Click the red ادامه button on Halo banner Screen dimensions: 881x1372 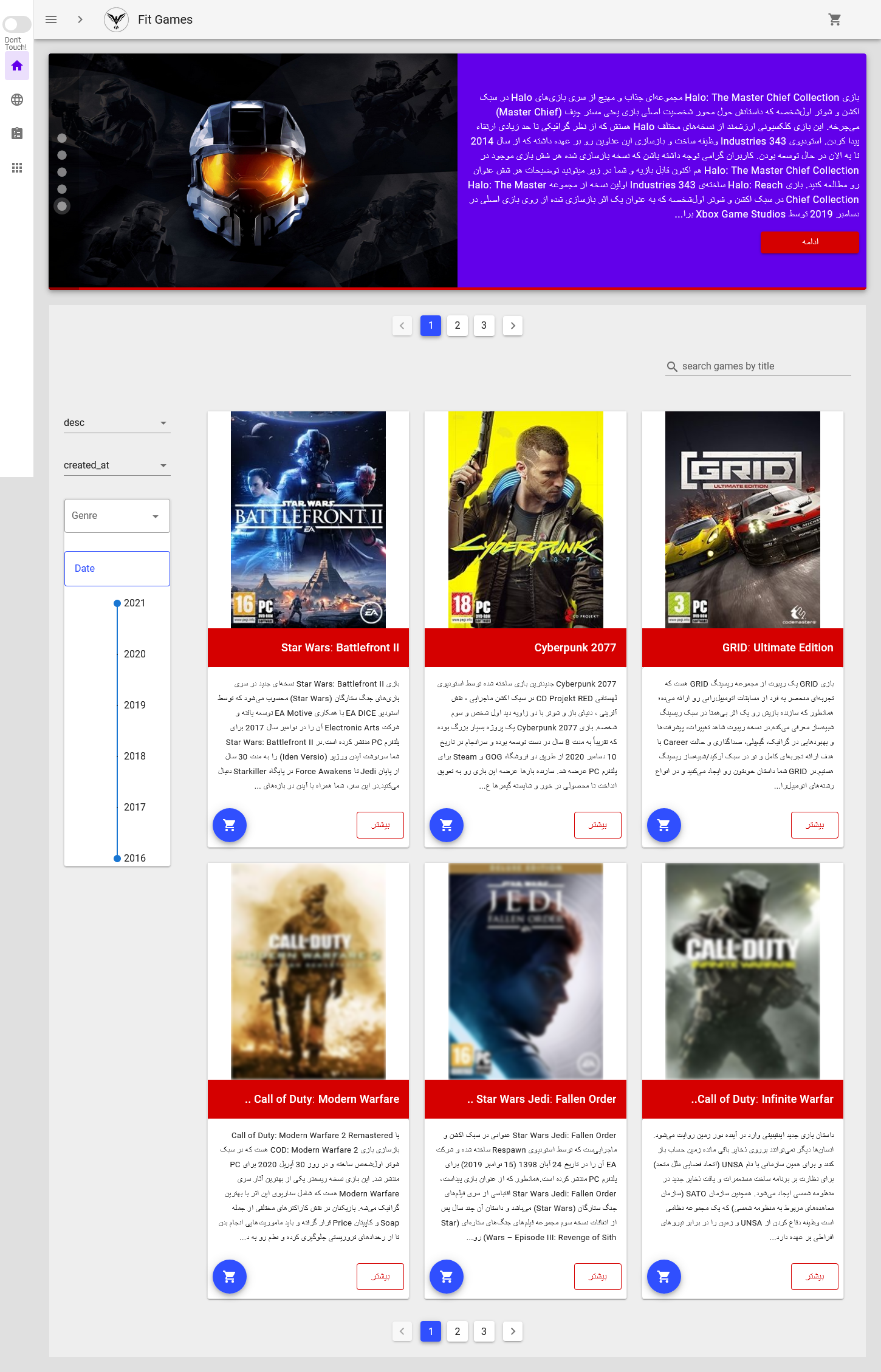tap(809, 242)
